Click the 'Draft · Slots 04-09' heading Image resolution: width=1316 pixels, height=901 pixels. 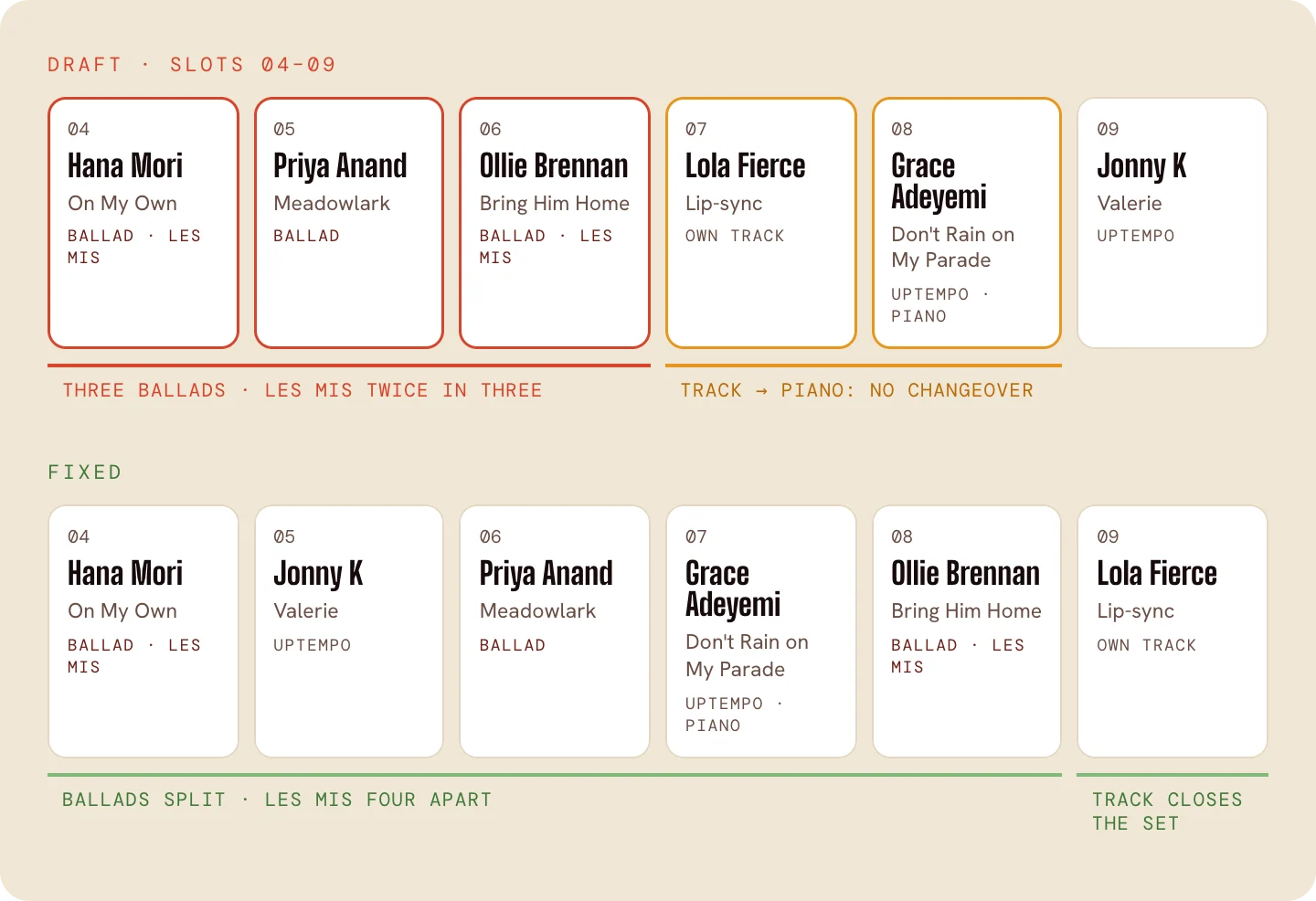pos(192,65)
